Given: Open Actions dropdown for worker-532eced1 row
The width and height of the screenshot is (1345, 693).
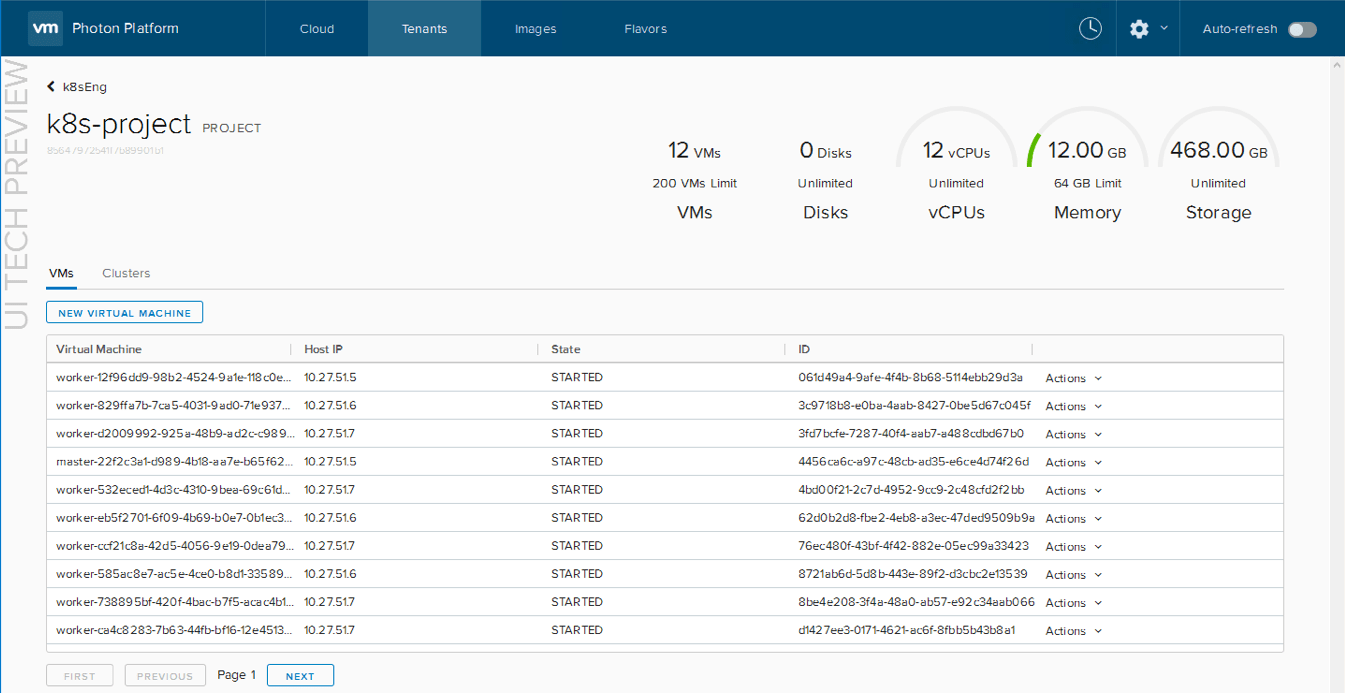Looking at the screenshot, I should tap(1074, 490).
